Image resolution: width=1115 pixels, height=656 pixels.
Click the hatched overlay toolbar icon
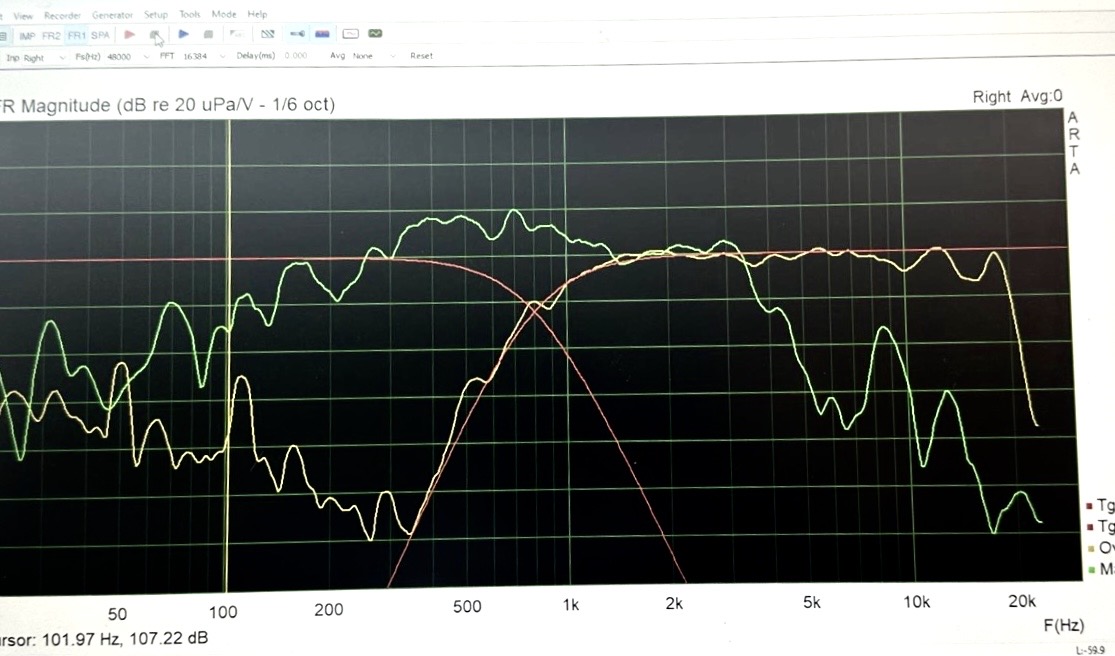point(267,33)
